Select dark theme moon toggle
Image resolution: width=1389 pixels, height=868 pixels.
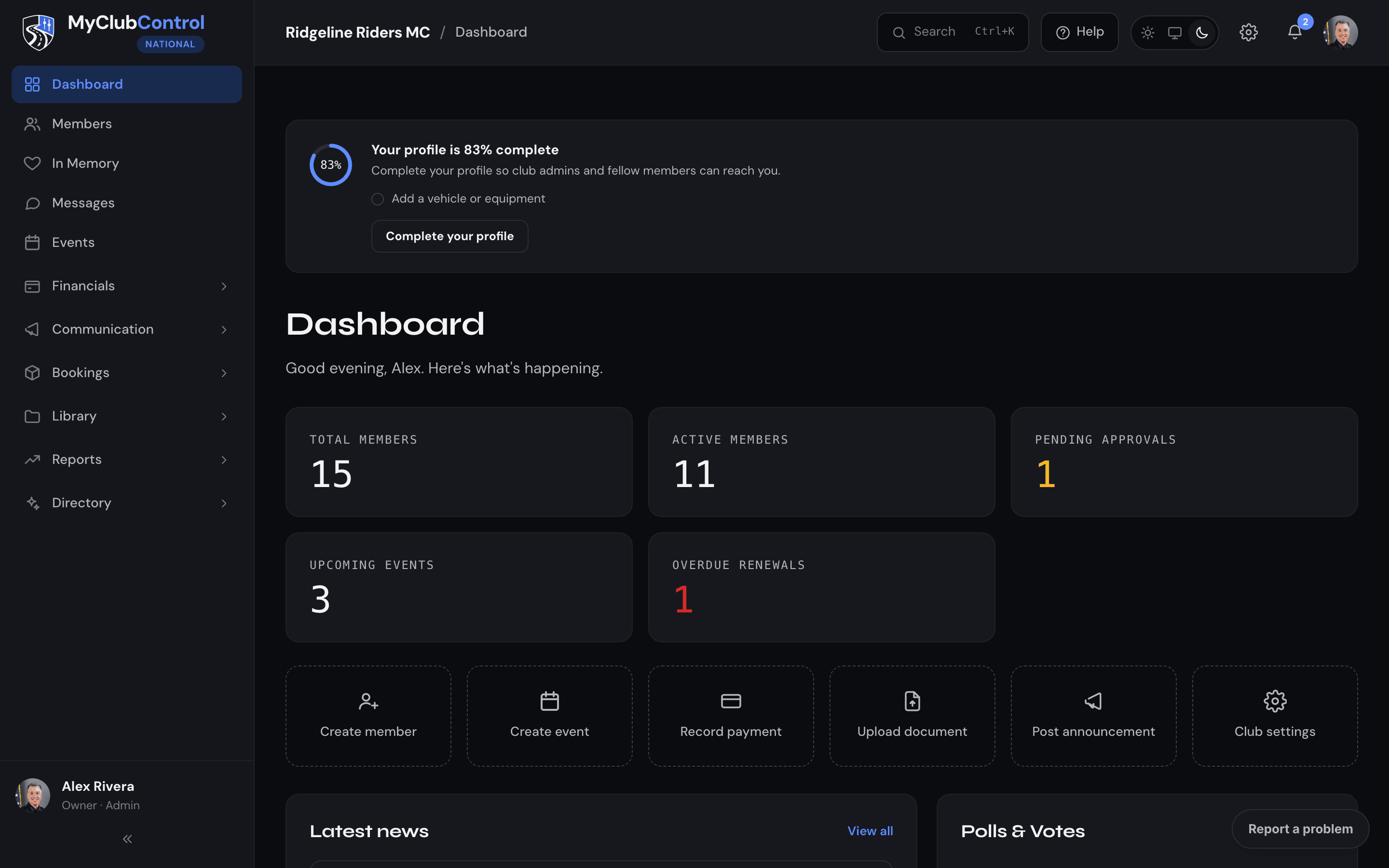pos(1202,33)
